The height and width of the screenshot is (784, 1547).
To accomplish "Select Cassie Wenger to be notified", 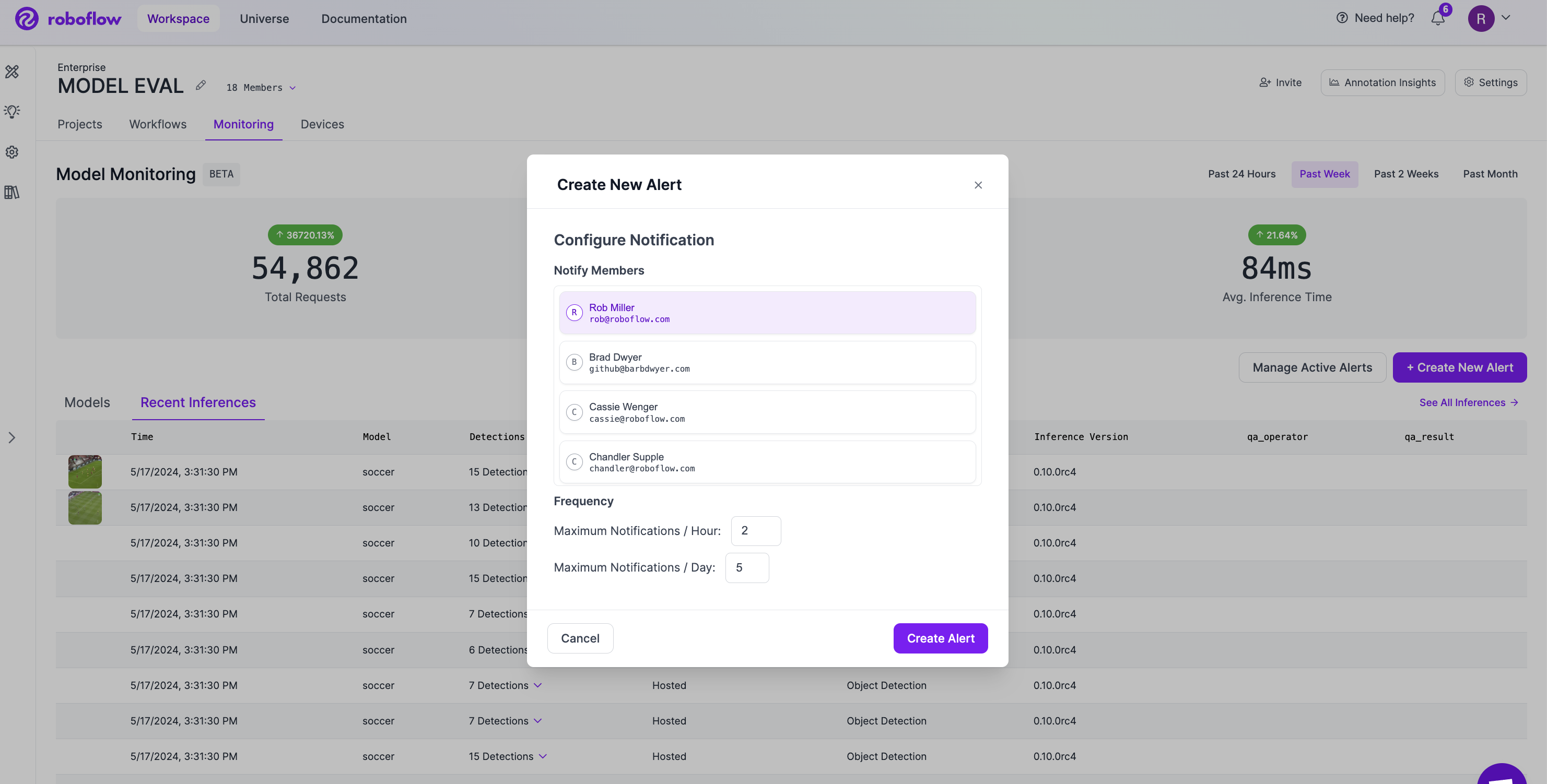I will 767,412.
